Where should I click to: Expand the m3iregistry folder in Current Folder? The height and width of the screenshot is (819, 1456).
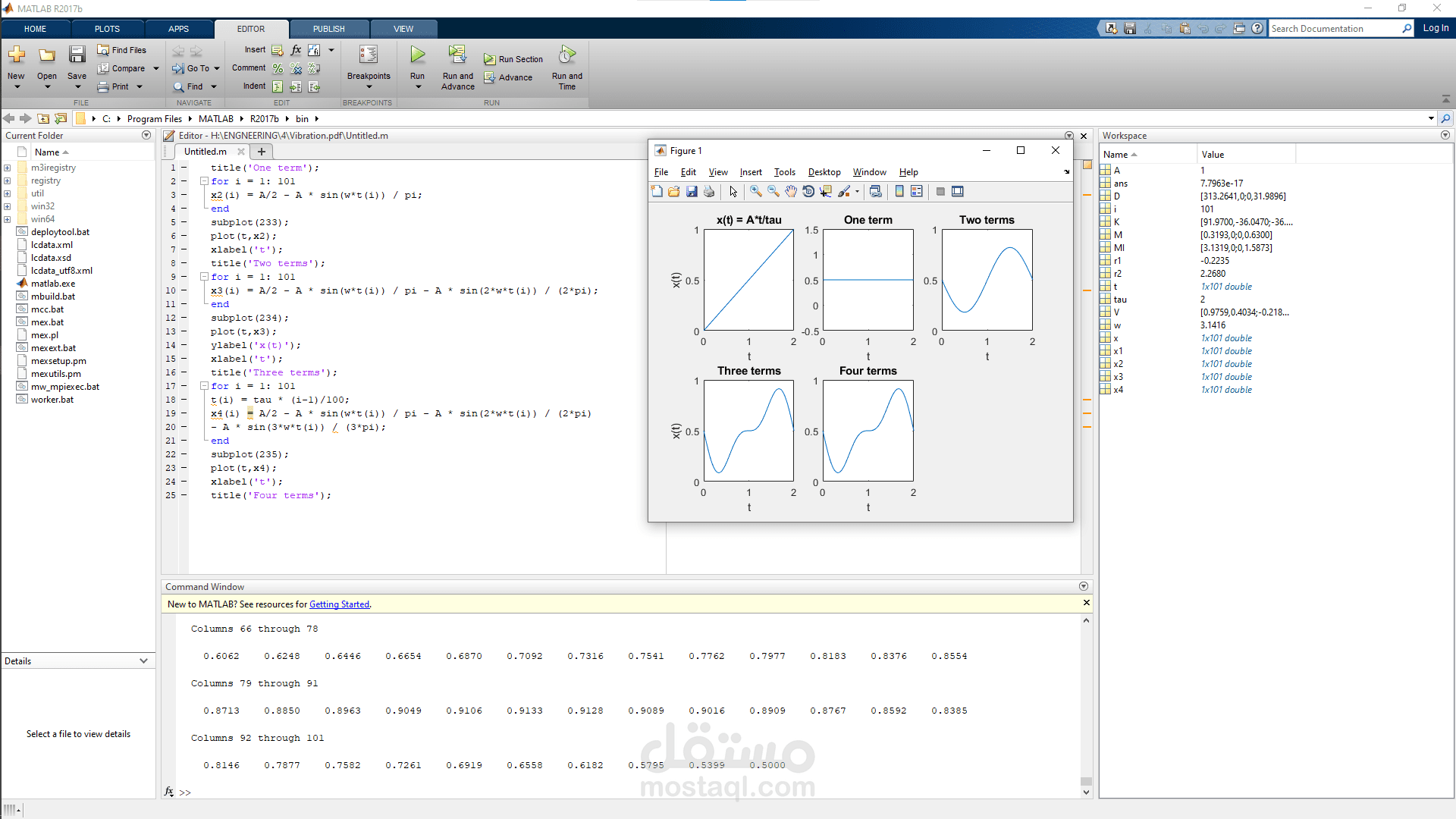[x=7, y=168]
